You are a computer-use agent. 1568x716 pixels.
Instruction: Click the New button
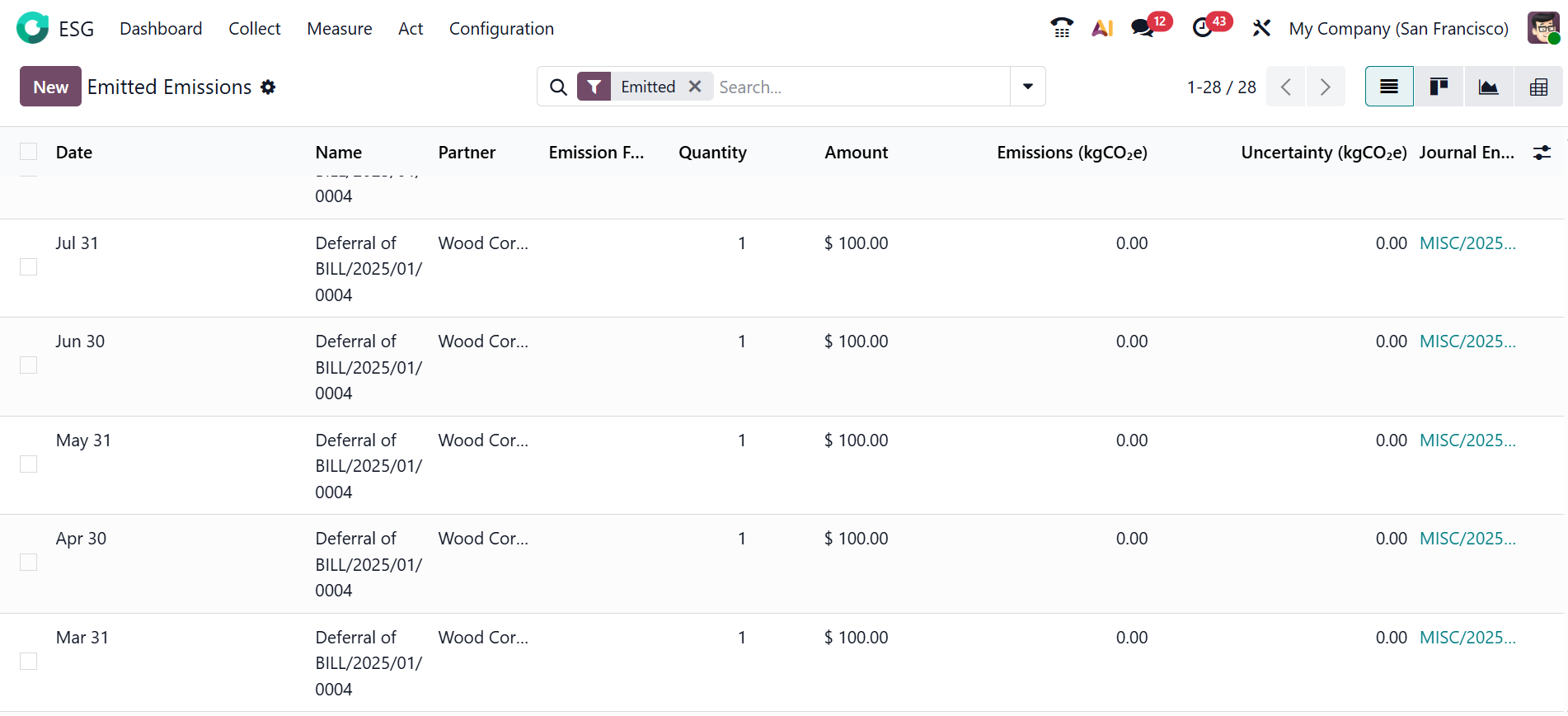[x=50, y=87]
